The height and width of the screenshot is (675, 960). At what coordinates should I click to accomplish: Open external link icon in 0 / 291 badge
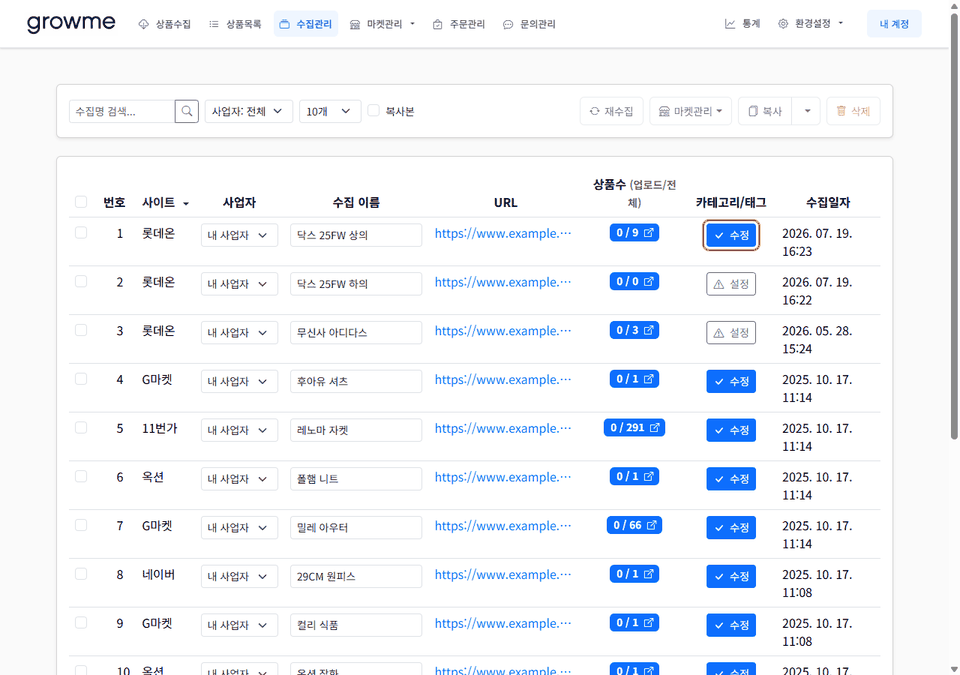654,428
